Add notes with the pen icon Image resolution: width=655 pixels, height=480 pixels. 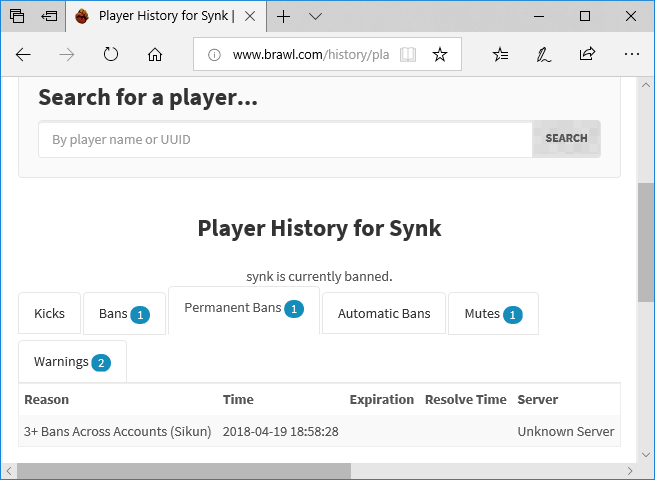point(543,55)
